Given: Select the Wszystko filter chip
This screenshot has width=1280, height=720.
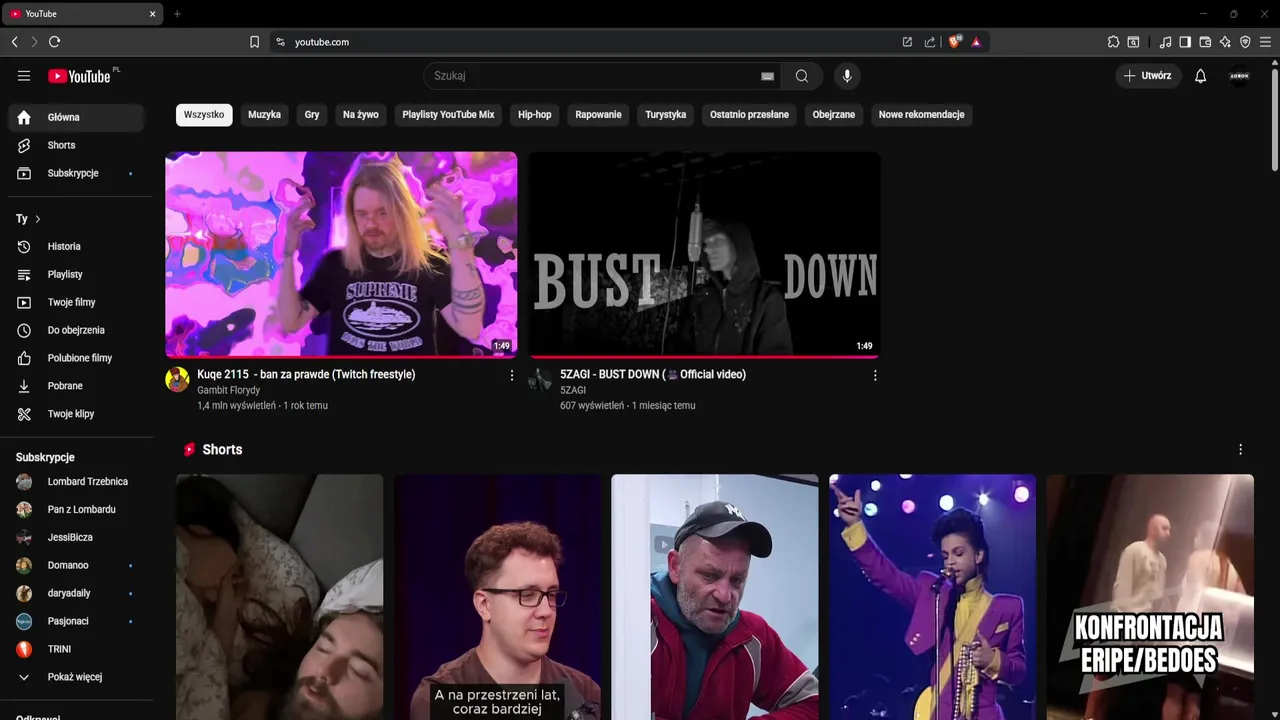Looking at the screenshot, I should 204,115.
